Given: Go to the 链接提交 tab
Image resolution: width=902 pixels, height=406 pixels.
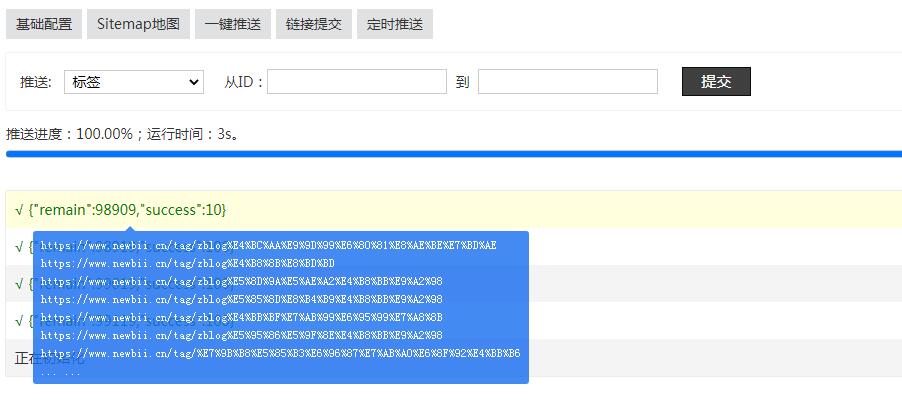Looking at the screenshot, I should pyautogui.click(x=313, y=25).
